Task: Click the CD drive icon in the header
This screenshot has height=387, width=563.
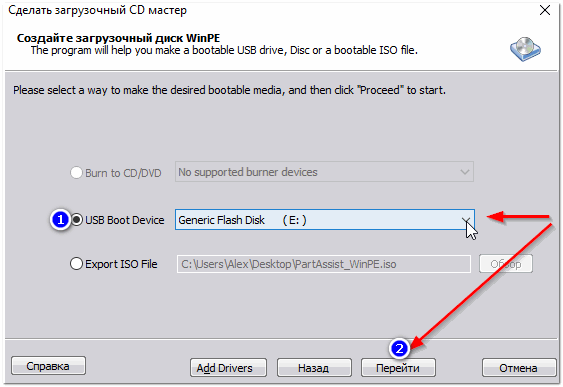Action: [525, 49]
